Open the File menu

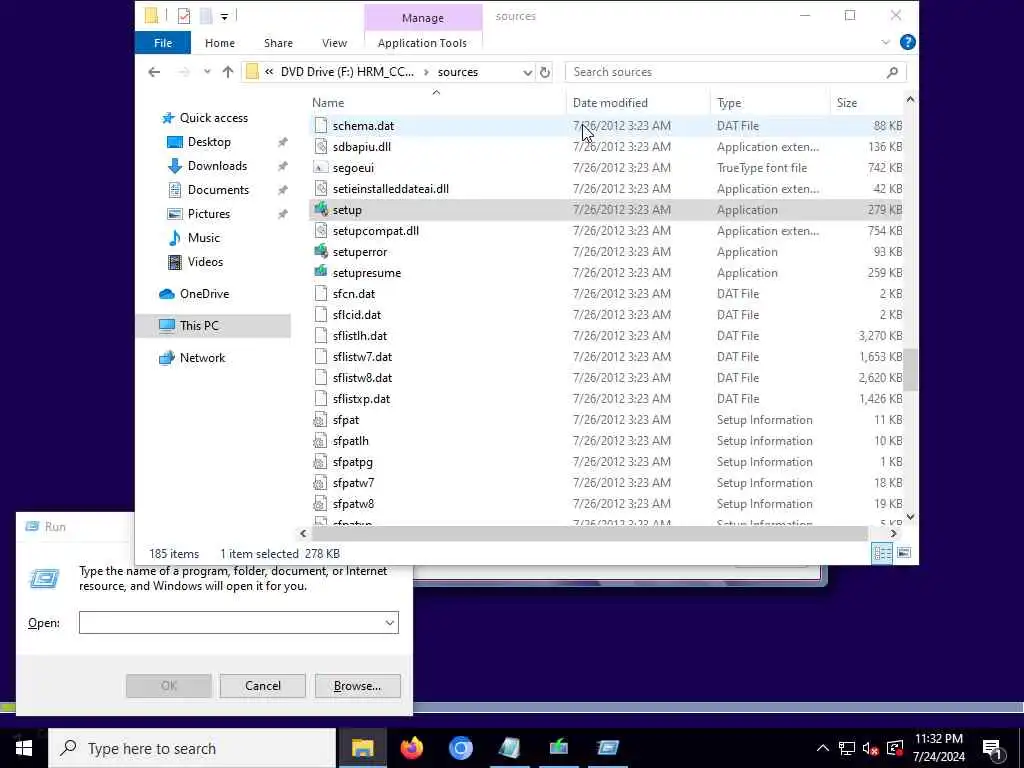(163, 43)
